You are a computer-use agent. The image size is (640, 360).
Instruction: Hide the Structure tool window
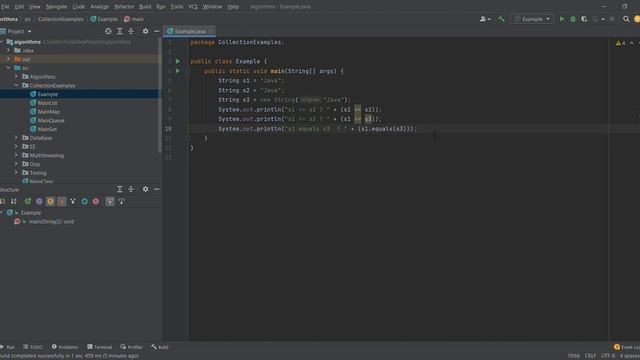[x=157, y=189]
